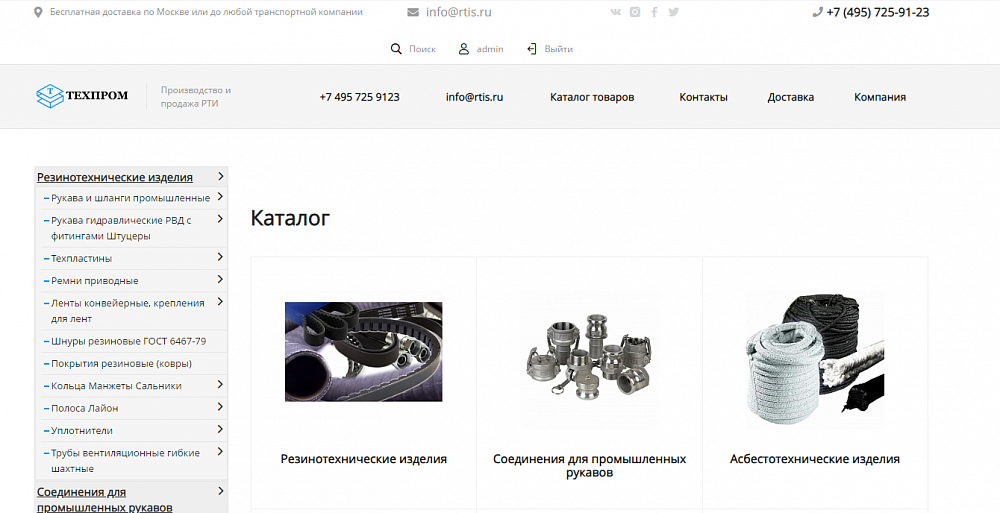The width and height of the screenshot is (1000, 513).
Task: Open the Facebook icon
Action: (x=654, y=11)
